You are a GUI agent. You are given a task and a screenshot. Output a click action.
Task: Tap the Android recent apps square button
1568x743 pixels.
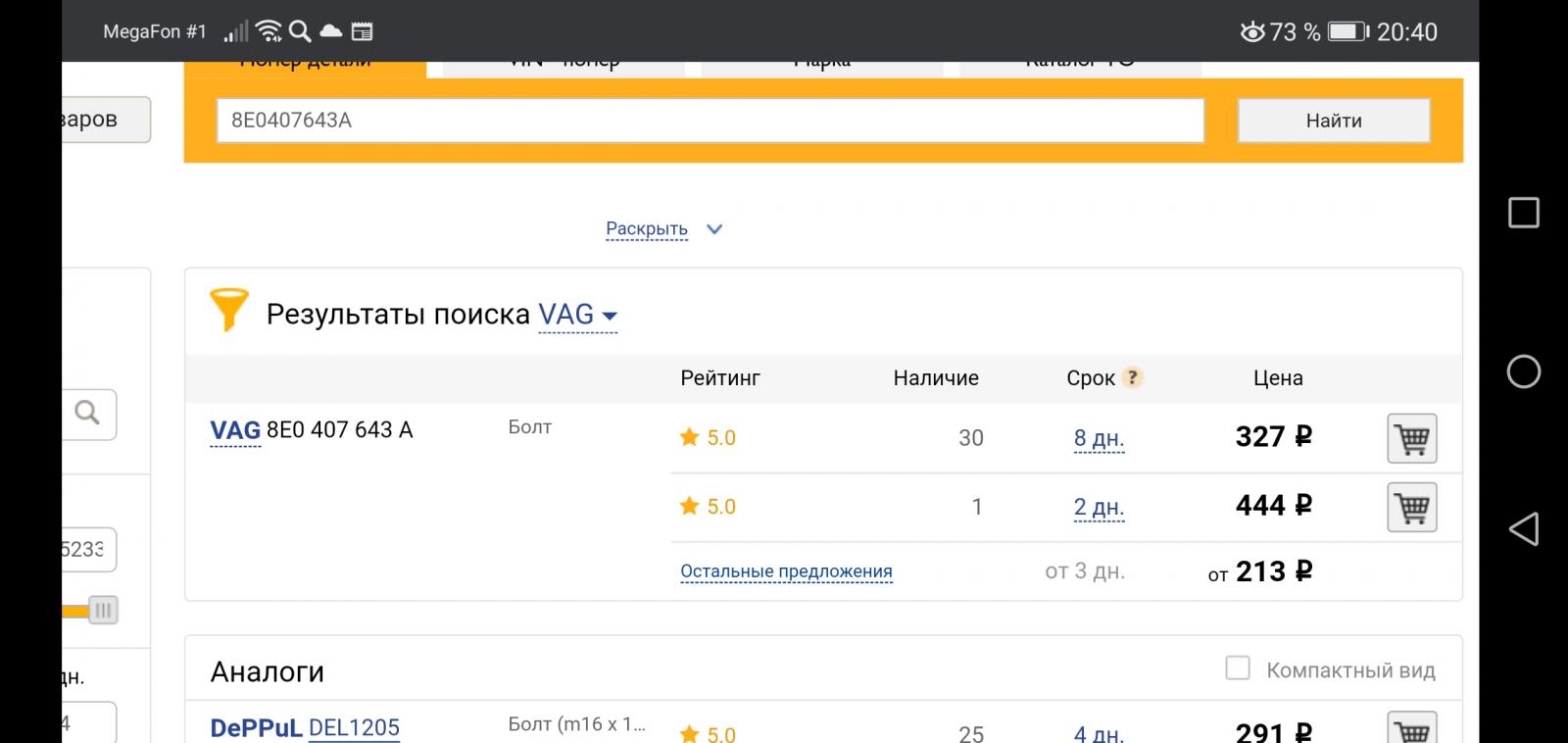[x=1523, y=213]
